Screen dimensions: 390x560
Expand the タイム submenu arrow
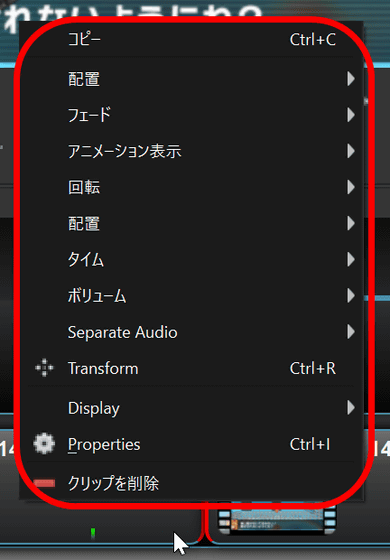[x=350, y=259]
